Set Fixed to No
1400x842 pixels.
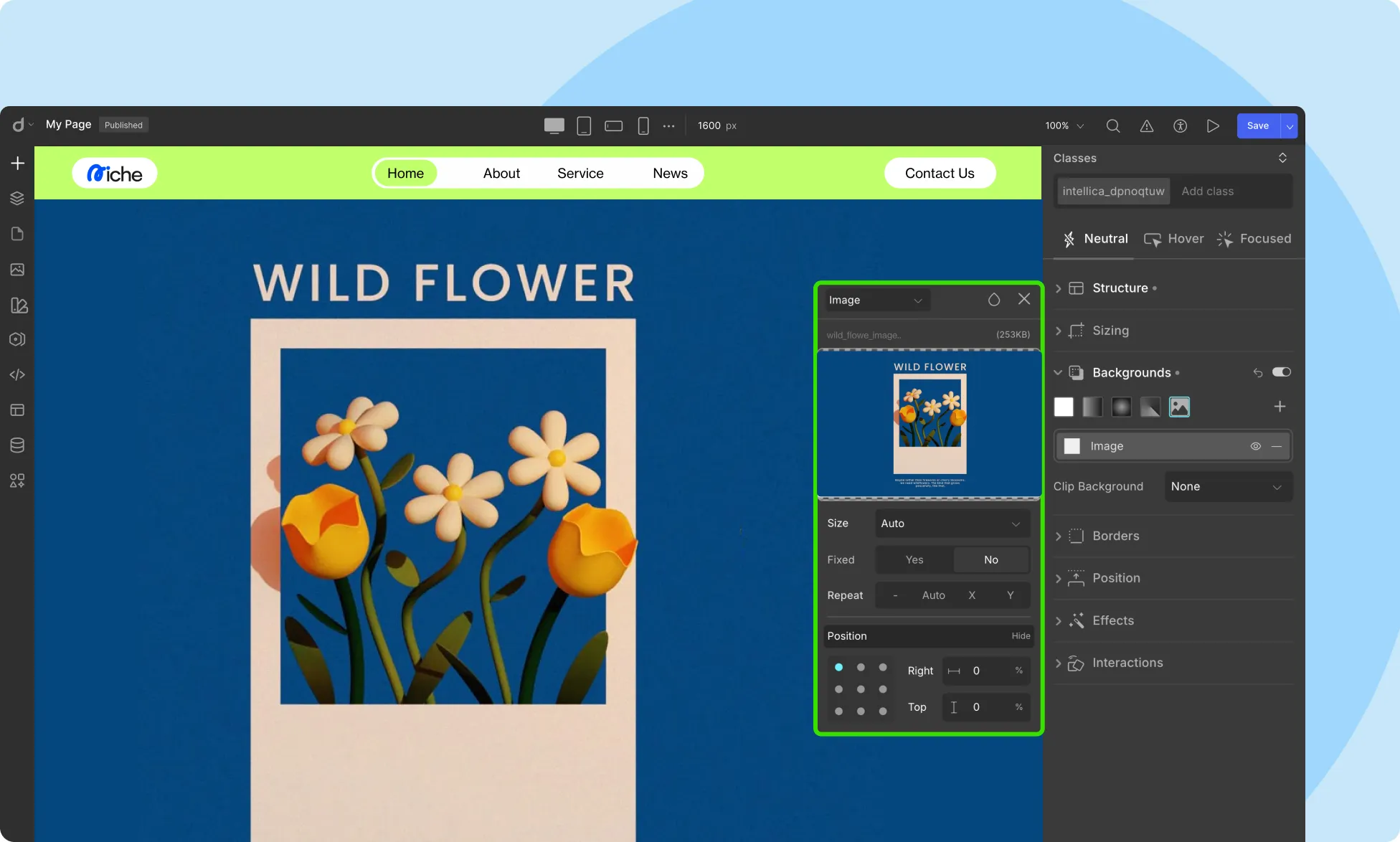991,559
